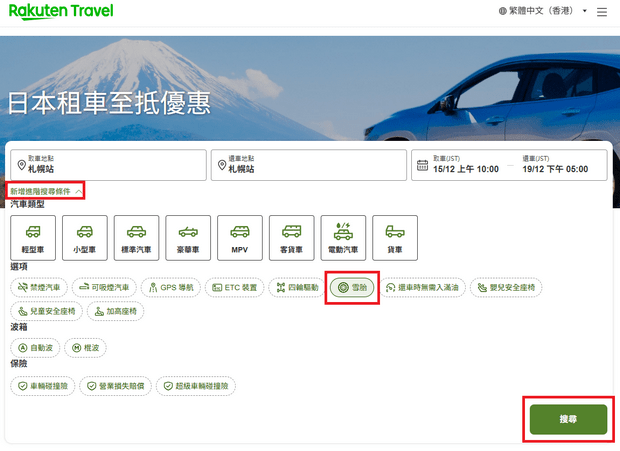Toggle the 超級車輛碰撞險 insurance
This screenshot has height=451, width=620.
196,386
